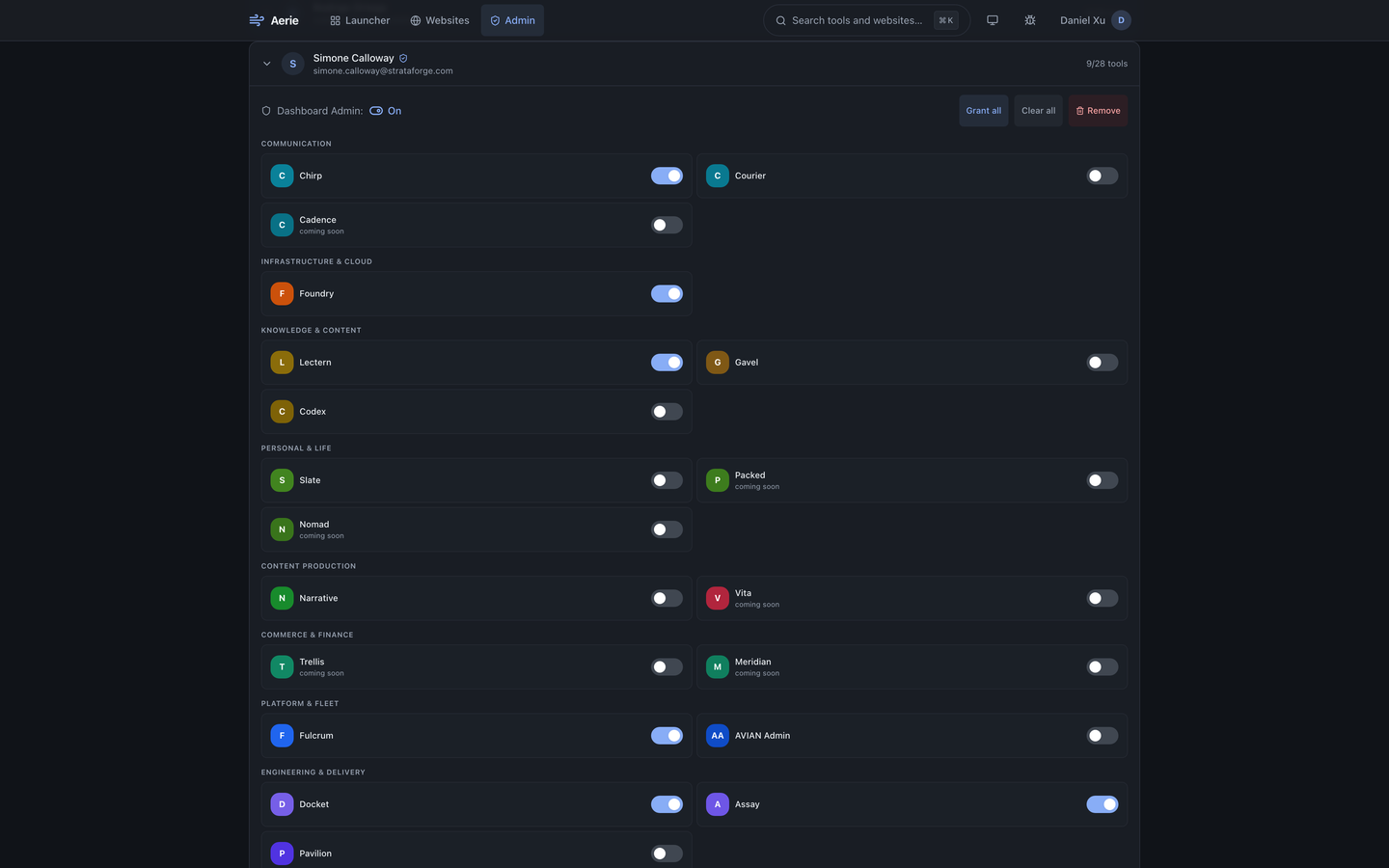Click the Docket app icon
This screenshot has height=868, width=1389.
[282, 804]
